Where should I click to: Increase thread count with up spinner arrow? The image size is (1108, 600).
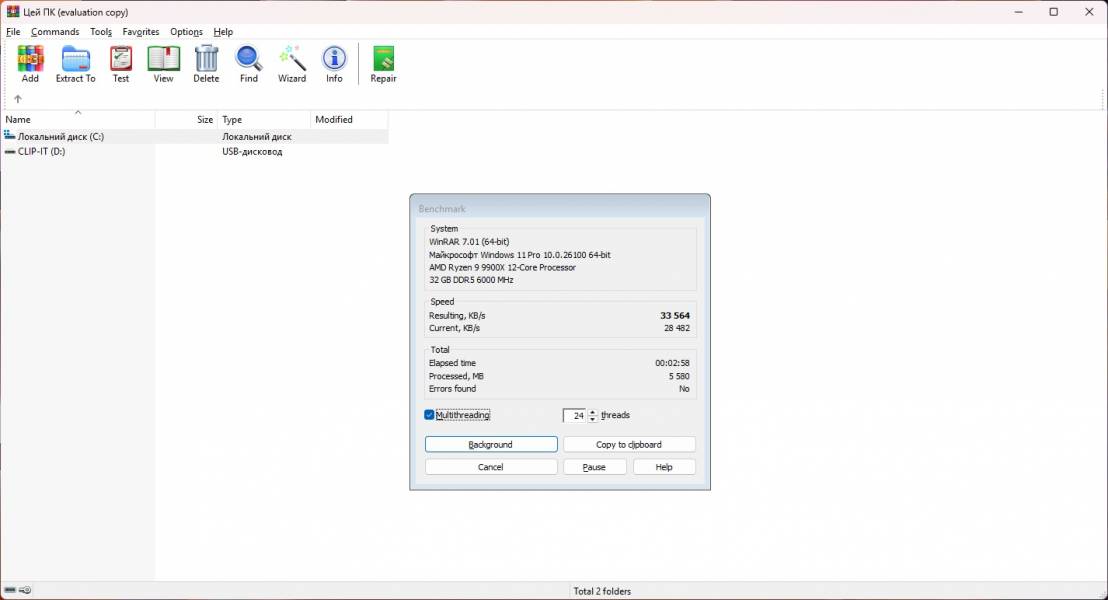pyautogui.click(x=593, y=412)
